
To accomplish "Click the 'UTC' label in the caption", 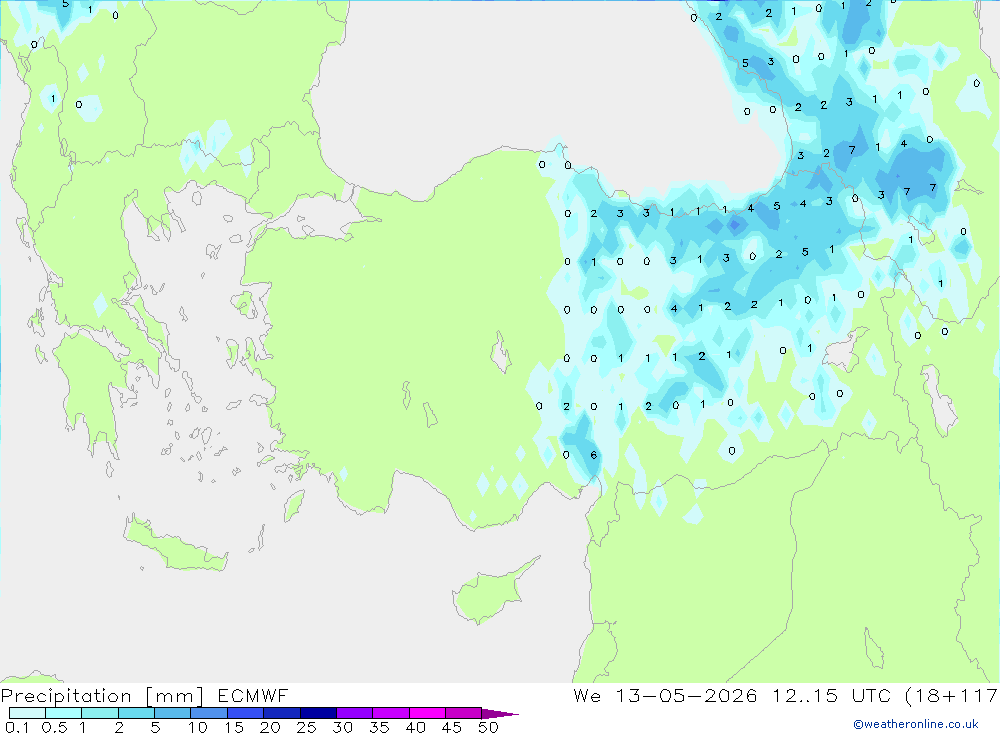I will coord(871,695).
